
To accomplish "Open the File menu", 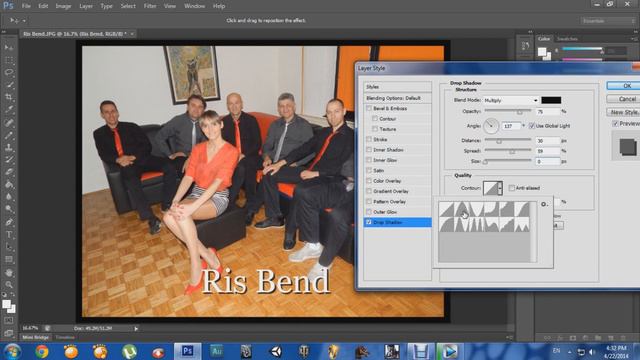I will (x=26, y=6).
